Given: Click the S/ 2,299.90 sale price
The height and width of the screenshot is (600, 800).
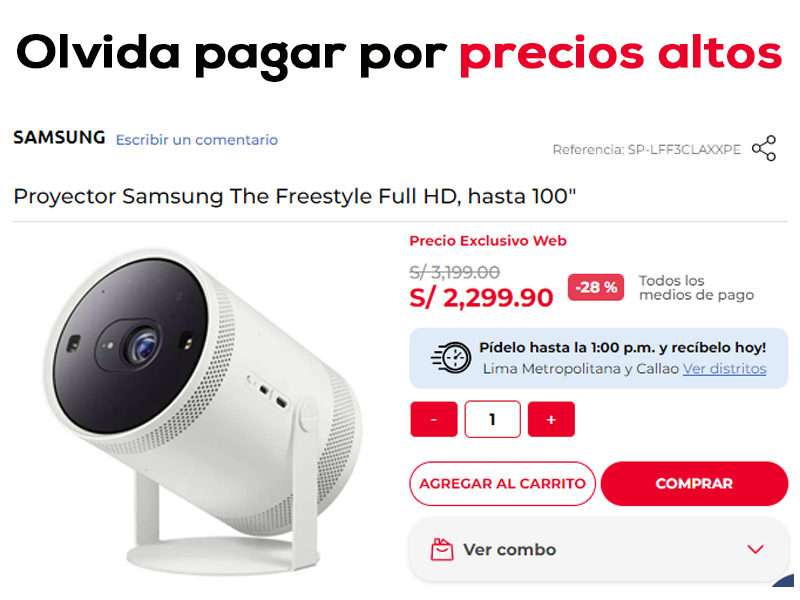Looking at the screenshot, I should click(481, 297).
